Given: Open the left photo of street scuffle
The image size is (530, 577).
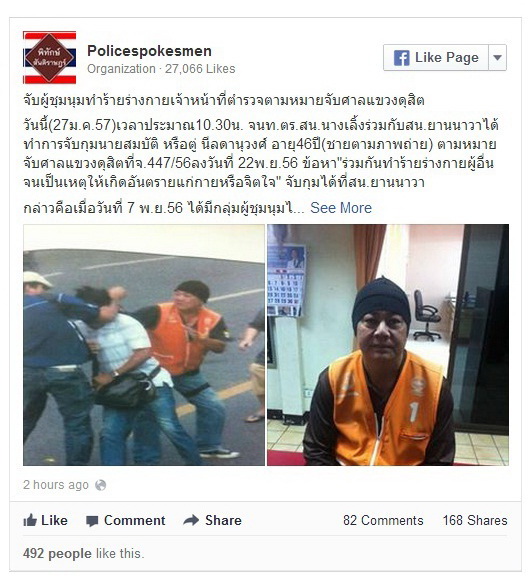Looking at the screenshot, I should [x=144, y=345].
